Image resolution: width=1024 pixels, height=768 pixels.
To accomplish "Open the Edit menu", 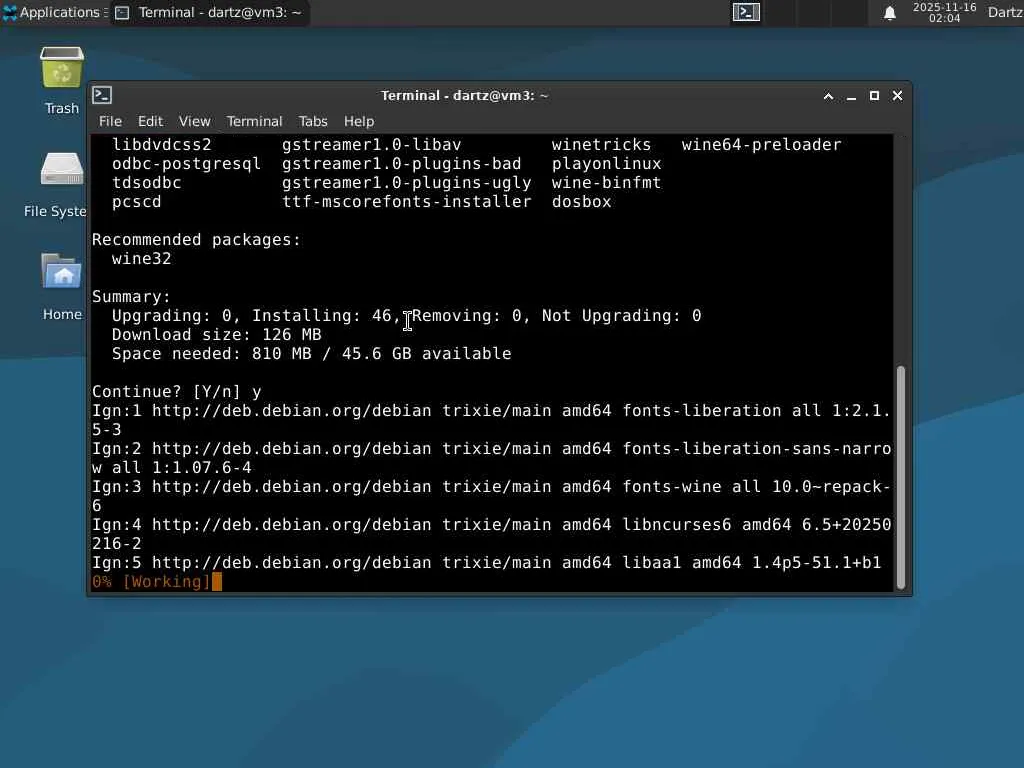I will [150, 121].
